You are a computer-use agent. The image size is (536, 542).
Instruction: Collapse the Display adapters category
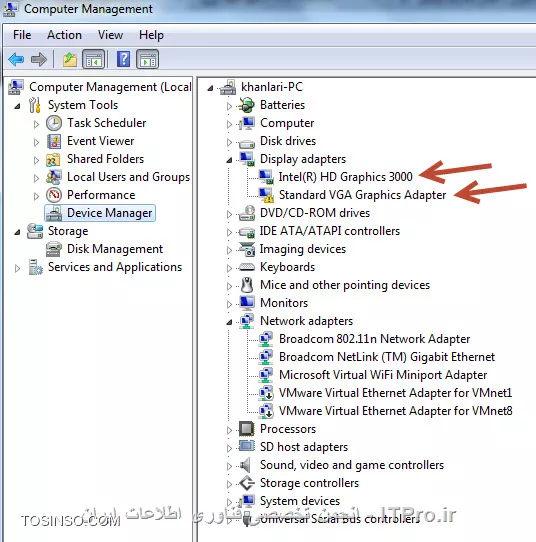(x=229, y=160)
